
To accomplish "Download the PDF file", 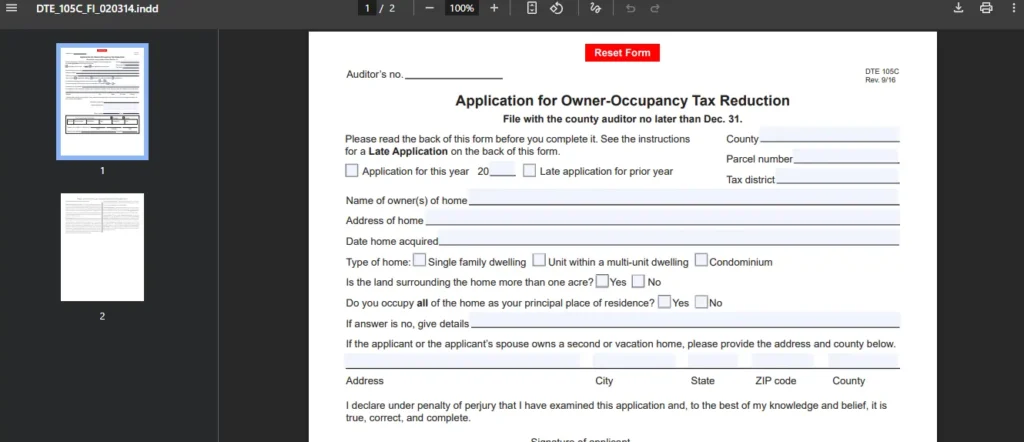I will pyautogui.click(x=958, y=8).
